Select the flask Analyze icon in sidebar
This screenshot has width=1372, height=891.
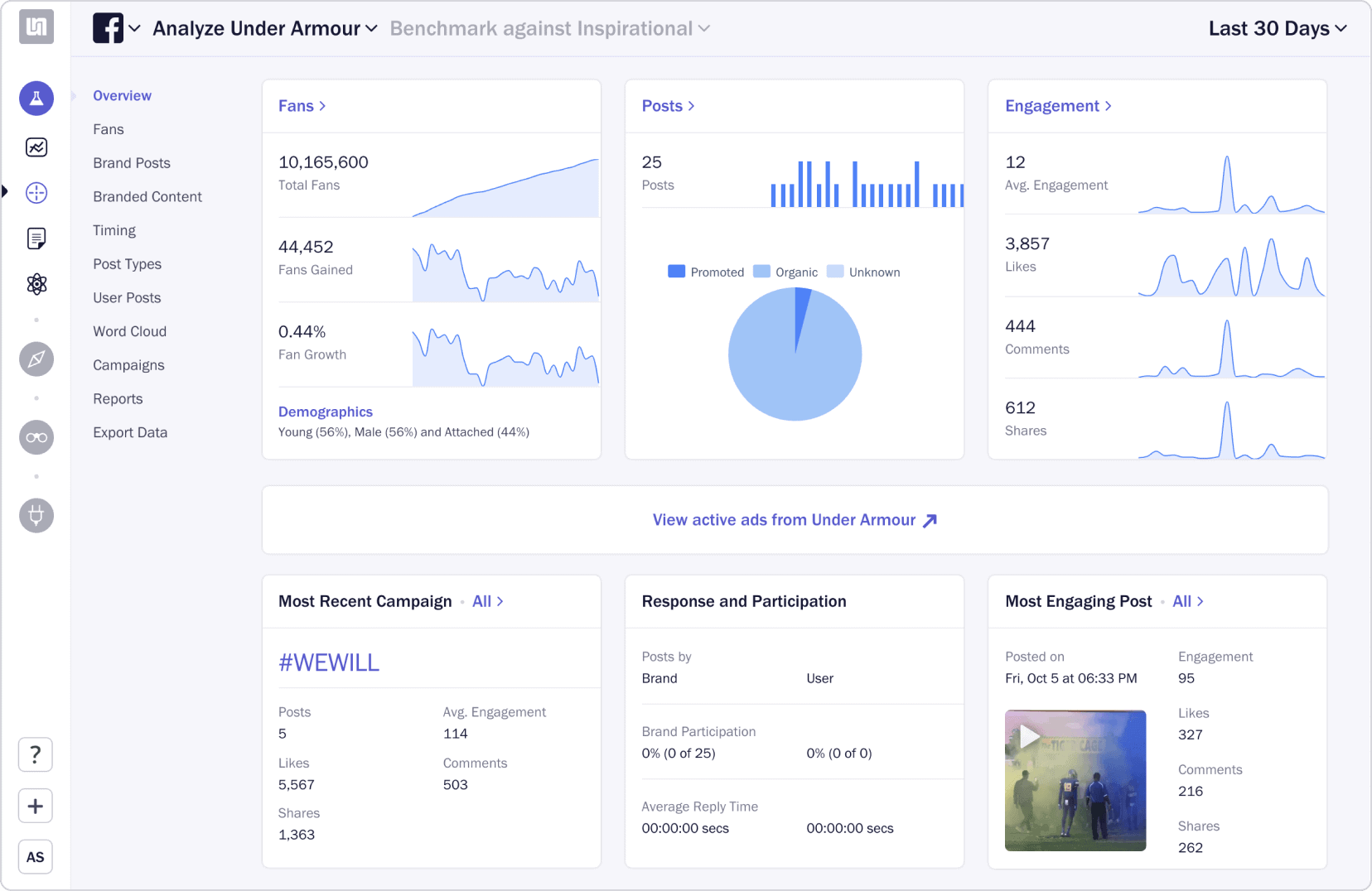pos(36,99)
